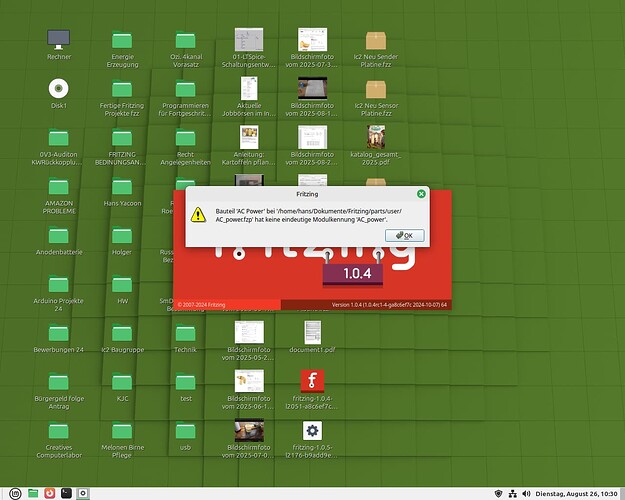The width and height of the screenshot is (625, 500).
Task: Launch Firefox from the taskbar
Action: (x=47, y=492)
